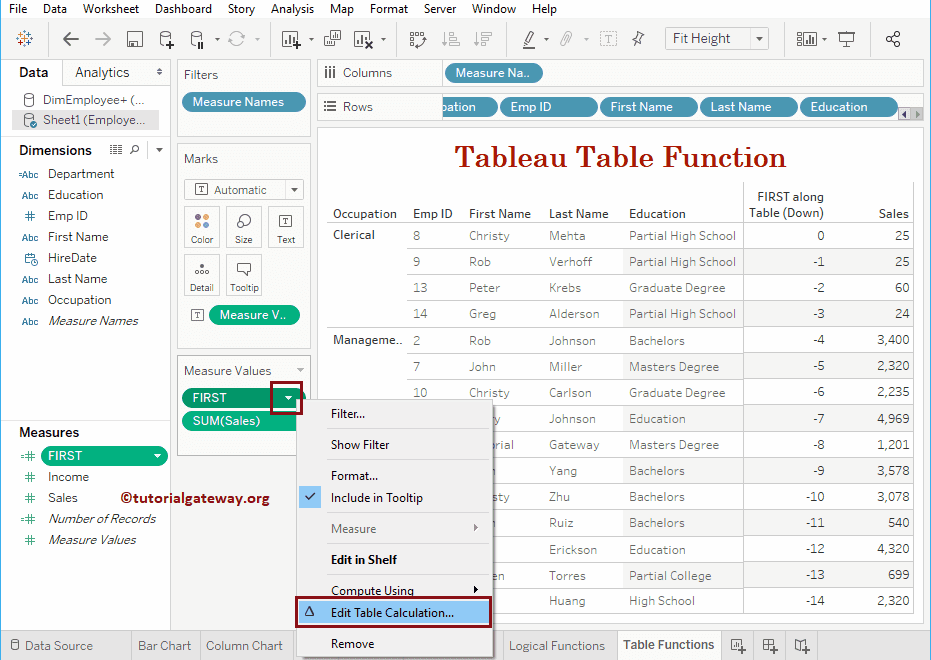Open the Color property in the Marks card
The height and width of the screenshot is (660, 931).
pos(202,227)
